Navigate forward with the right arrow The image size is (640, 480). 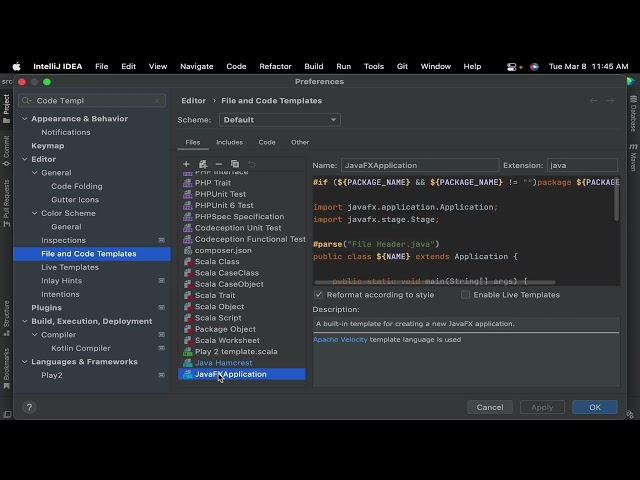point(610,100)
